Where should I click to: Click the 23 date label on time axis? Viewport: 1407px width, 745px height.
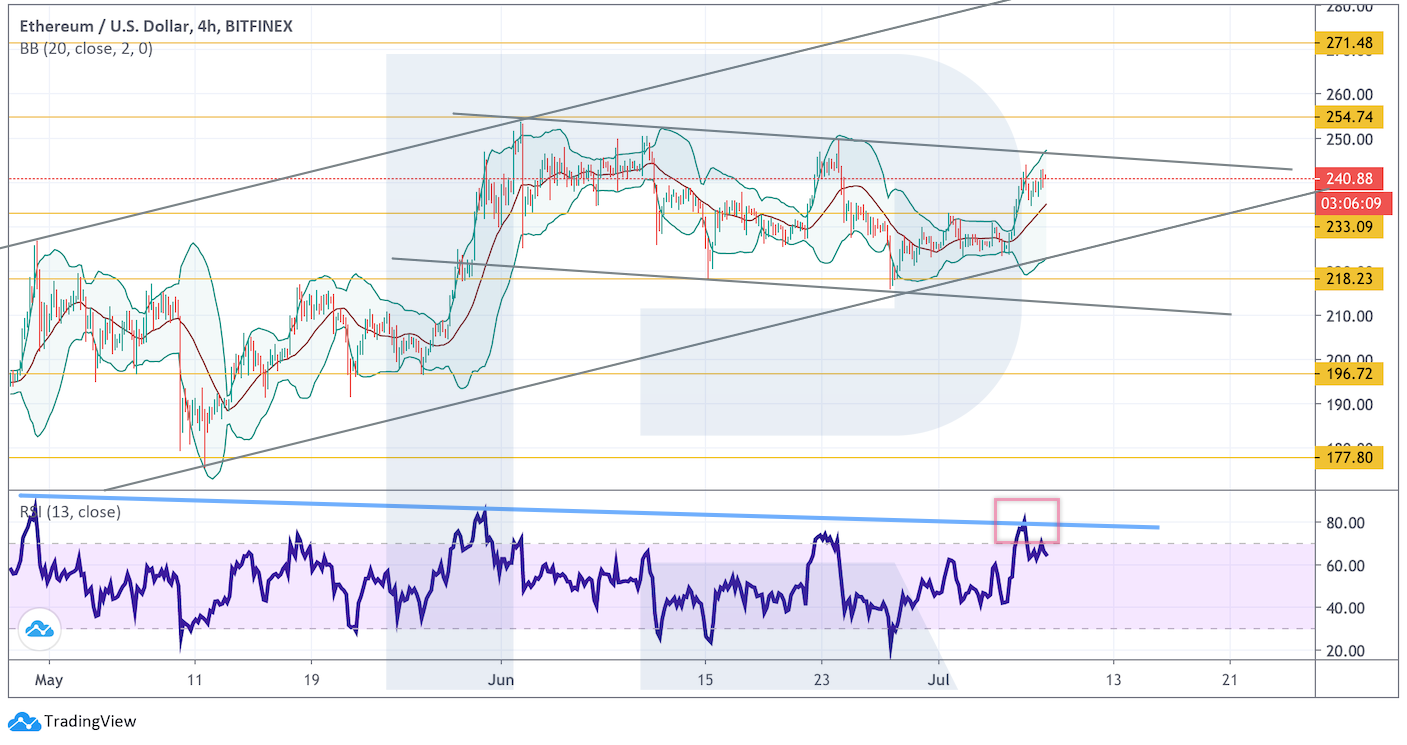tap(821, 680)
